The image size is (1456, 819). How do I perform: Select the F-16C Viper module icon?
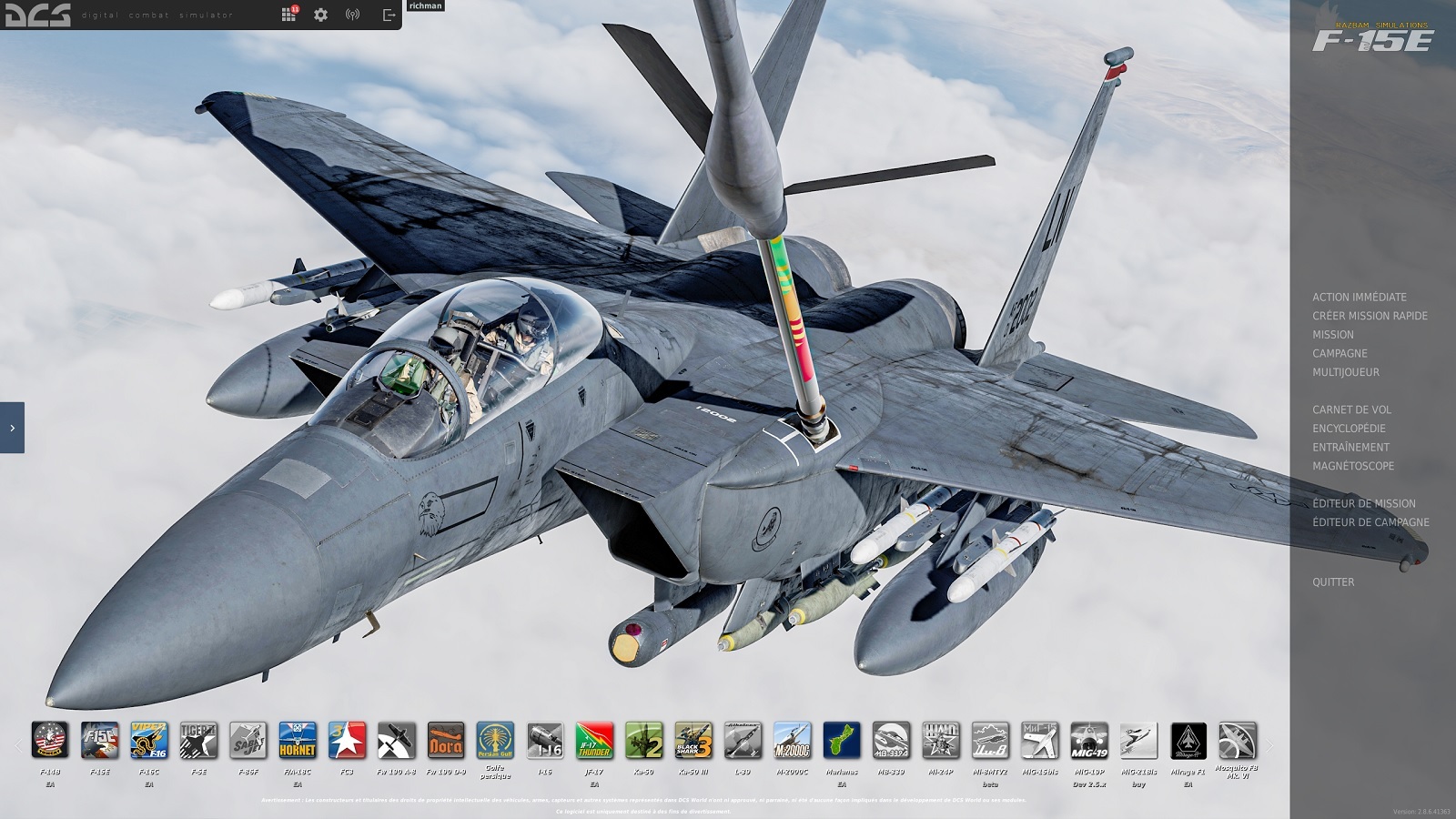pyautogui.click(x=149, y=740)
